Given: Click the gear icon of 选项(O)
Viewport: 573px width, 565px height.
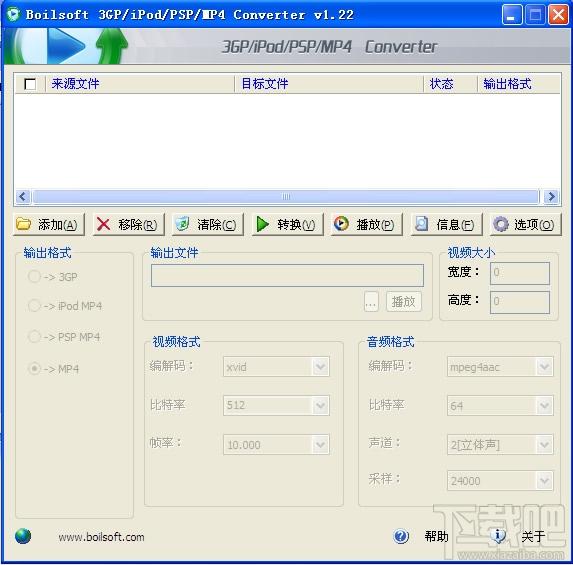Looking at the screenshot, I should pyautogui.click(x=501, y=224).
